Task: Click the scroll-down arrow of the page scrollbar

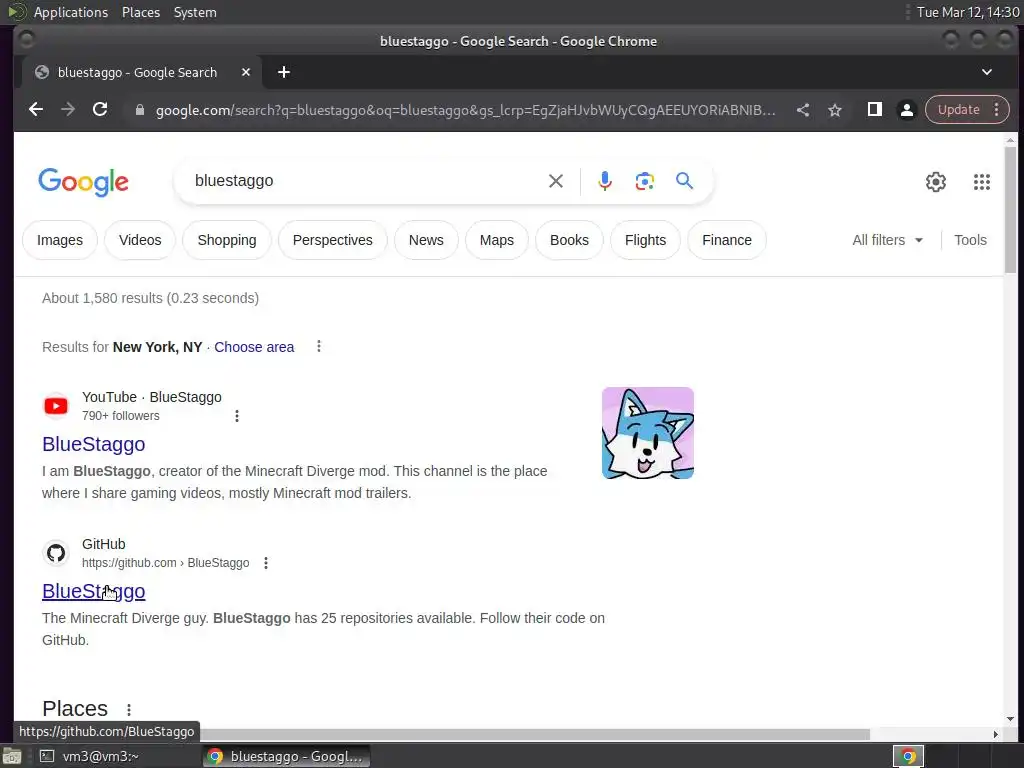Action: [x=1010, y=719]
